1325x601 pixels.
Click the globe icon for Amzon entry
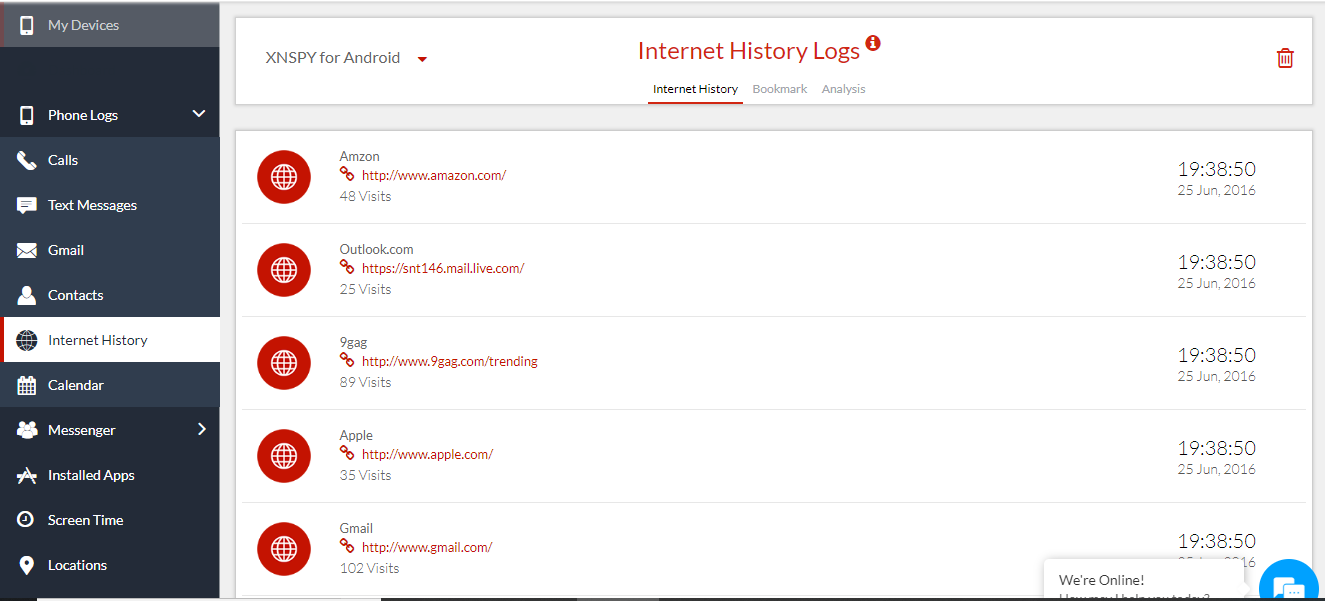pyautogui.click(x=284, y=177)
